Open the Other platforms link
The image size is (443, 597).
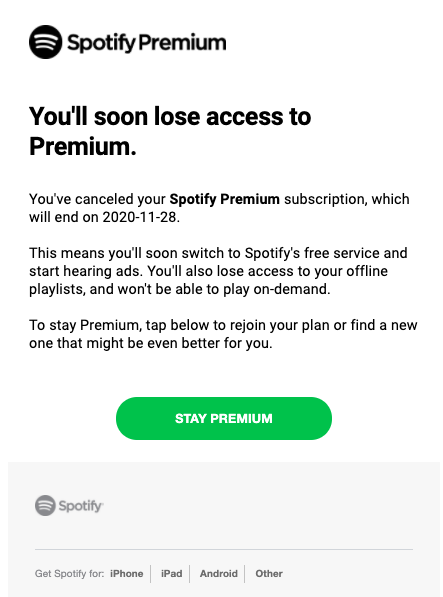[x=269, y=573]
